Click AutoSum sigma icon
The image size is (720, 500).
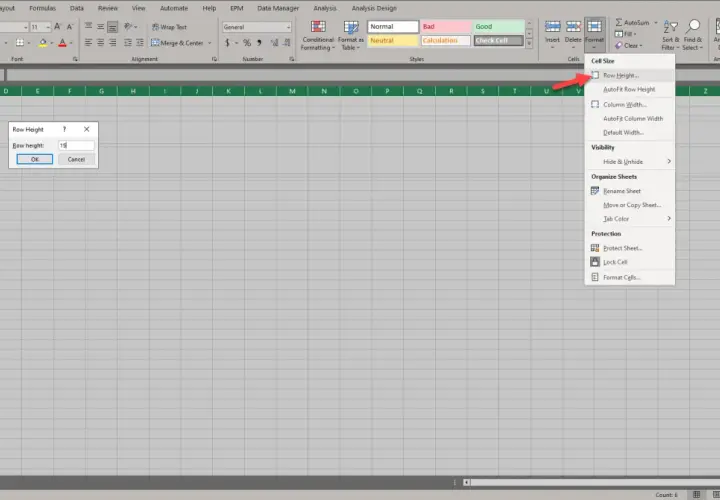pyautogui.click(x=619, y=22)
